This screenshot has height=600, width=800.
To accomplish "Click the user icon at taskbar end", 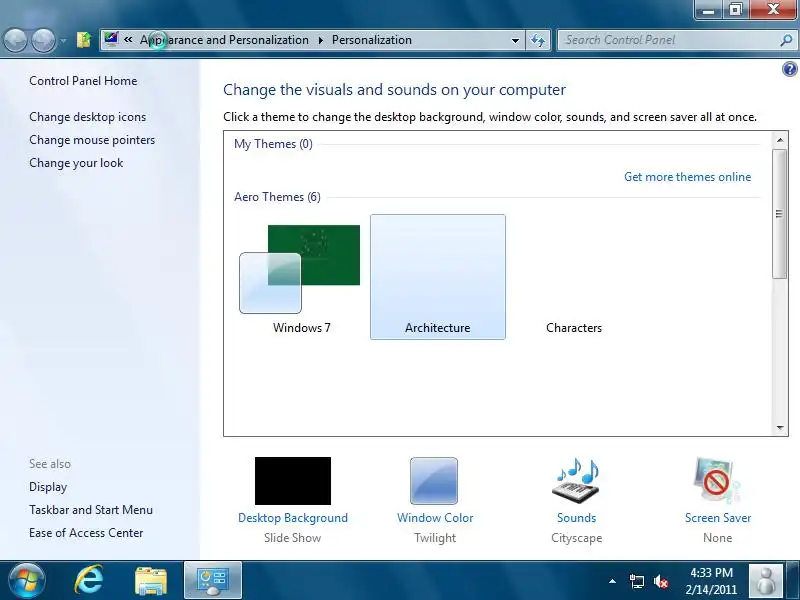I will [x=765, y=581].
